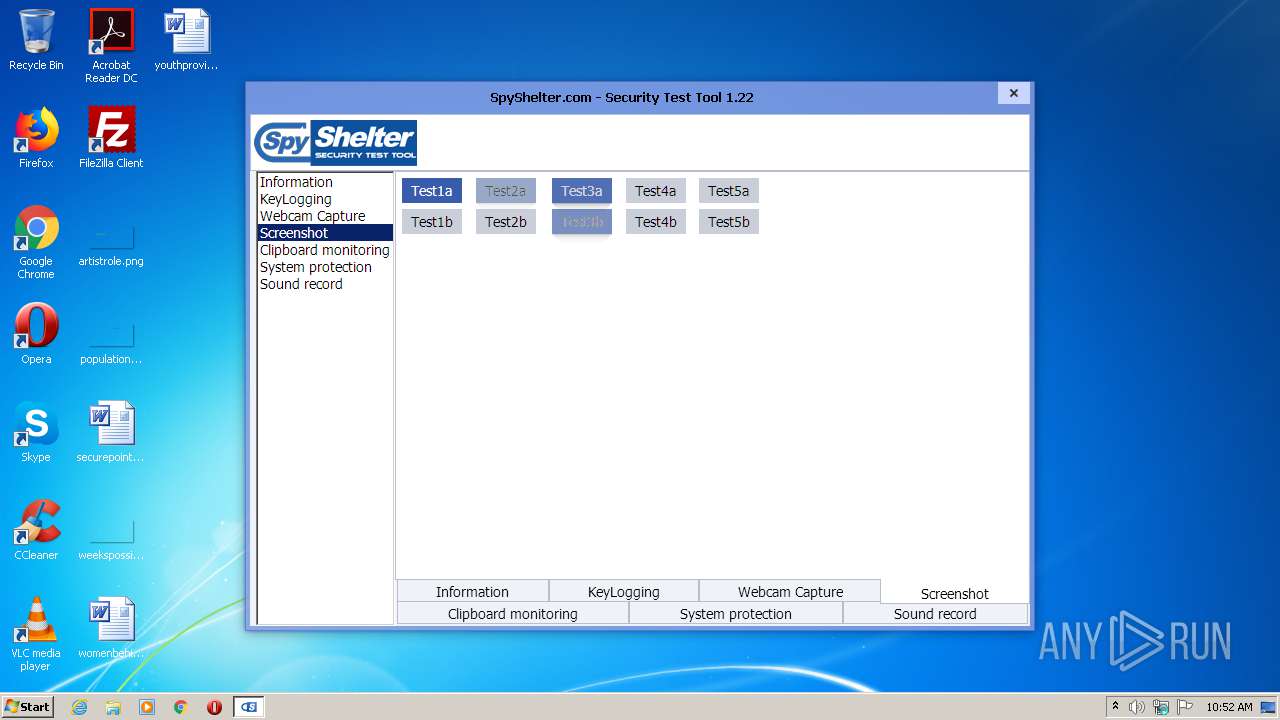Run screenshot Test1b
1280x720 pixels.
pyautogui.click(x=432, y=222)
